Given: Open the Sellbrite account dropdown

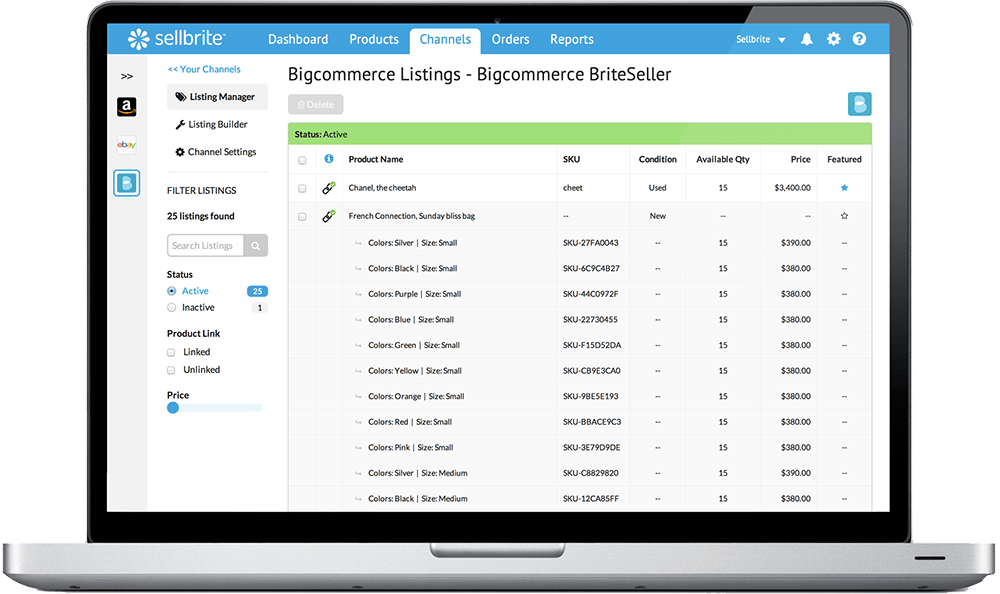Looking at the screenshot, I should pyautogui.click(x=760, y=40).
